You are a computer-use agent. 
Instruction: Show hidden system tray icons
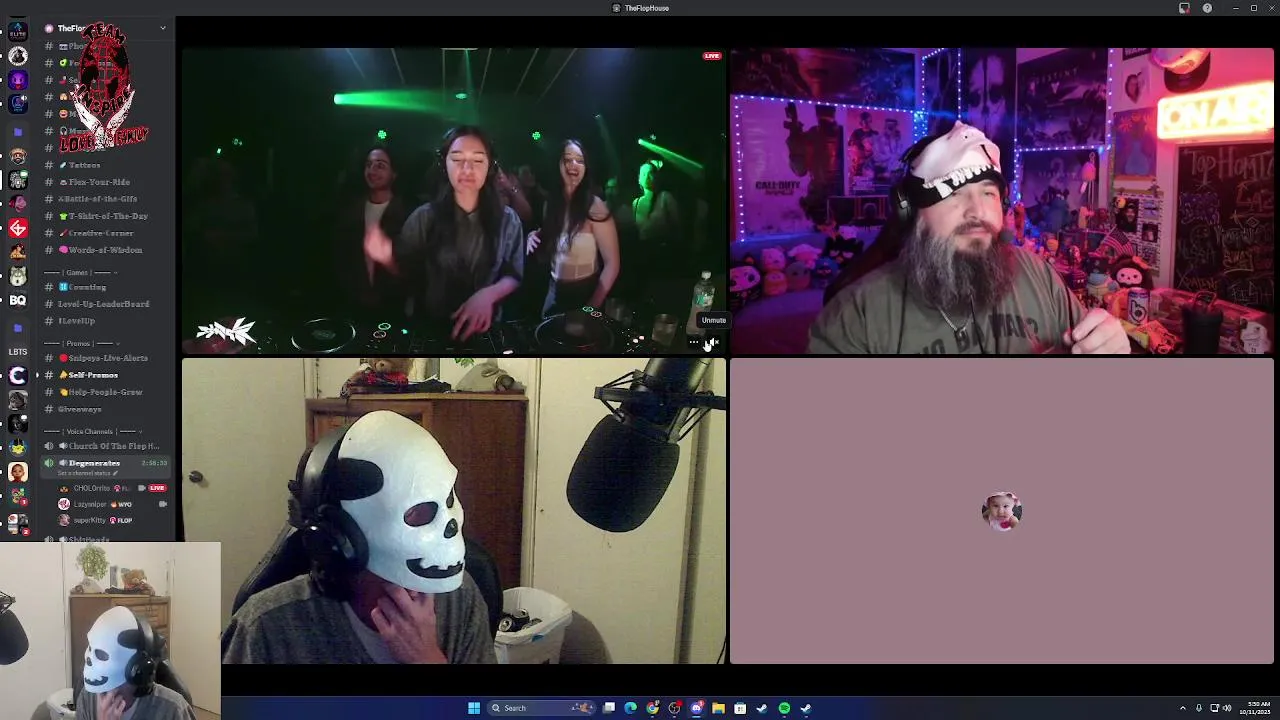coord(1183,708)
